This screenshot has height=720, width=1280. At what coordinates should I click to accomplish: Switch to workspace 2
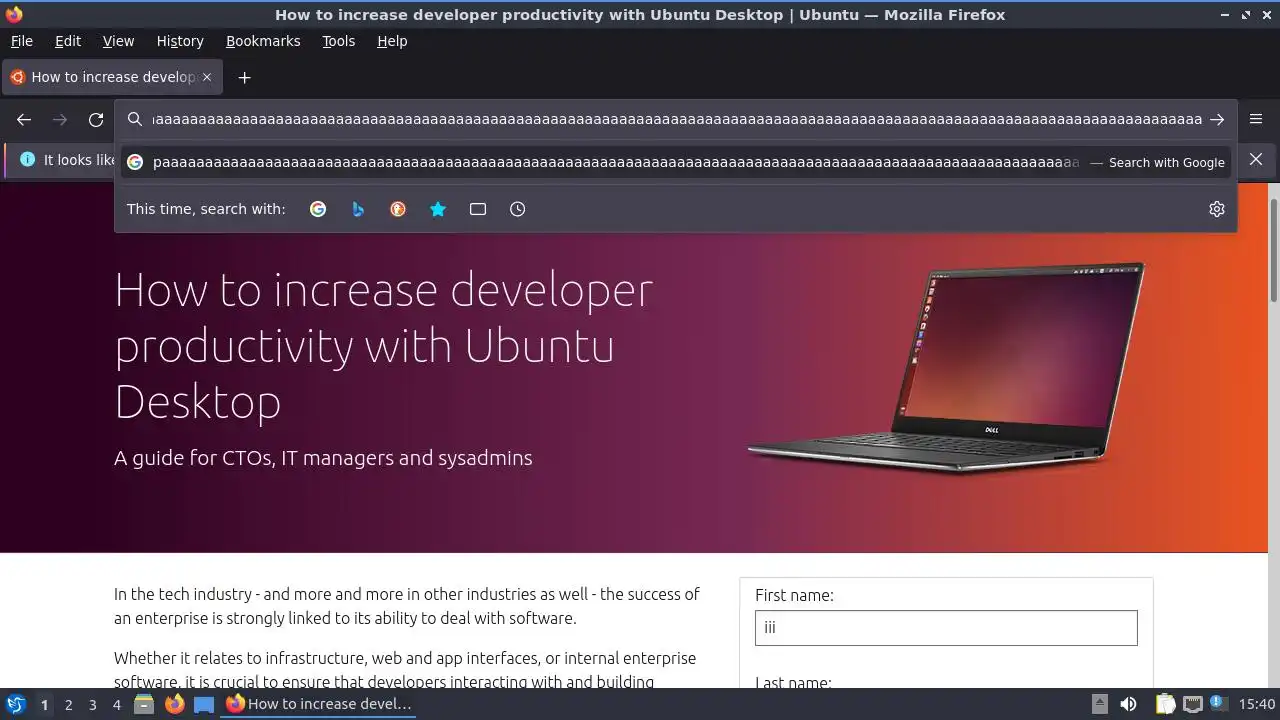pos(68,705)
